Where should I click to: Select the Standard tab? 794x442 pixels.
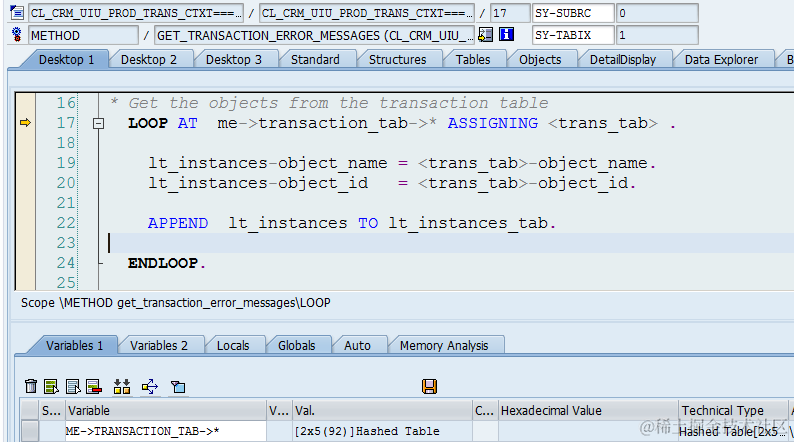click(315, 60)
